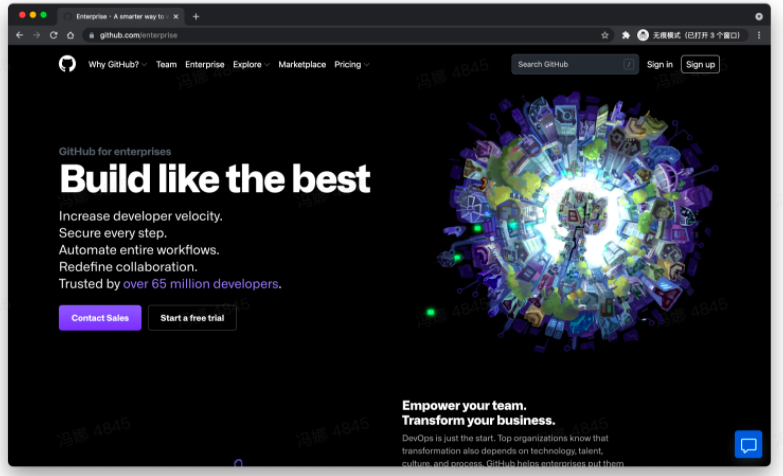Screen dimensions: 783x476
Task: Click the Transform your business. line
Action: click(x=478, y=421)
